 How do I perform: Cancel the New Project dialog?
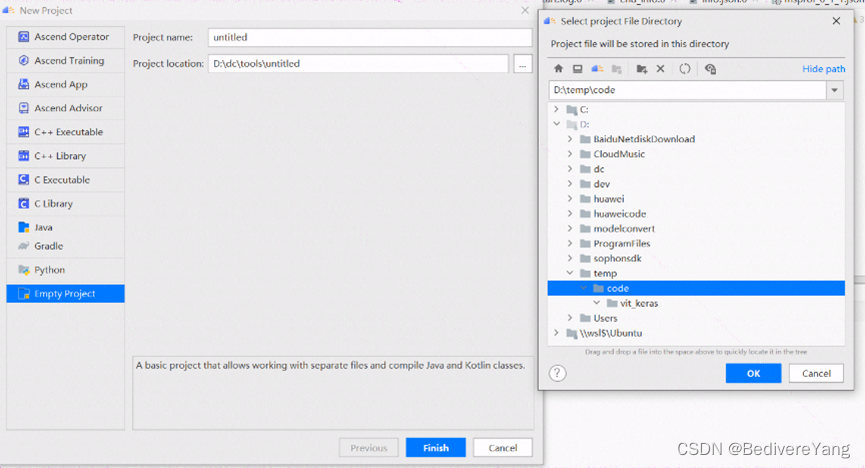tap(503, 448)
